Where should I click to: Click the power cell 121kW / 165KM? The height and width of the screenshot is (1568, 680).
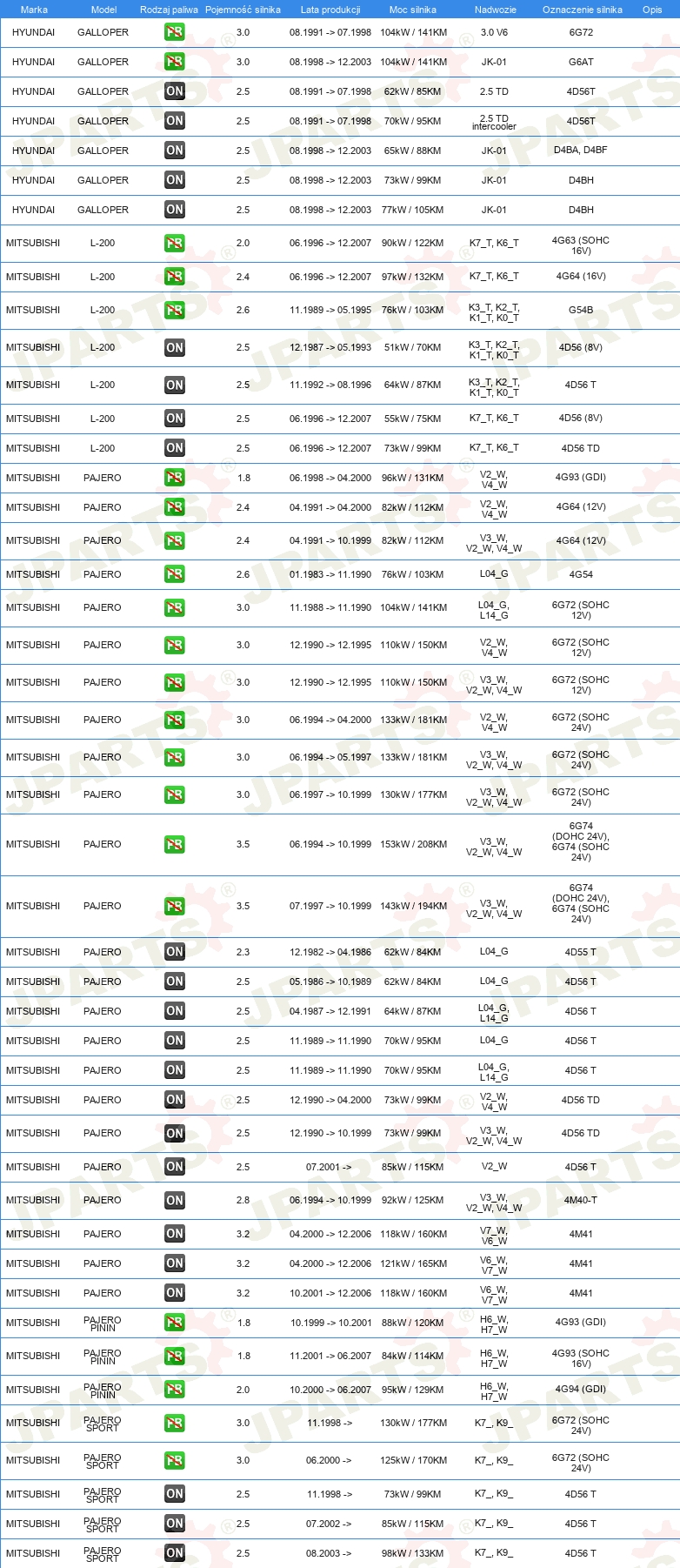pos(413,1263)
